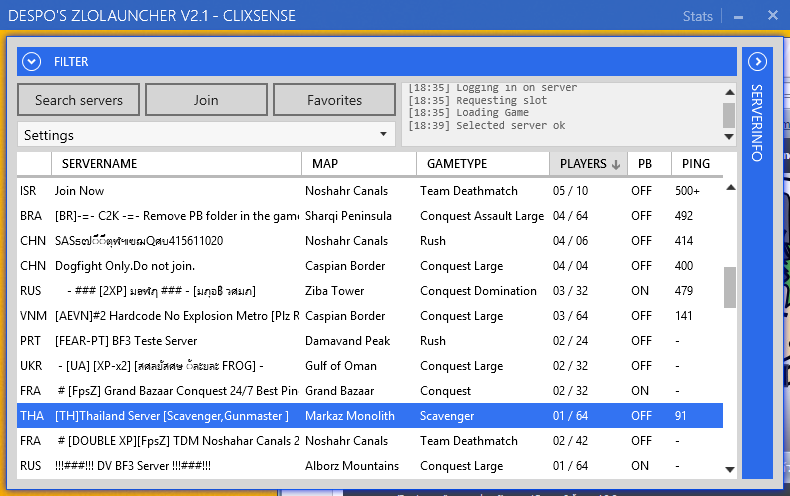The image size is (790, 496).
Task: Click the '05 / 10' players cell
Action: pos(570,191)
